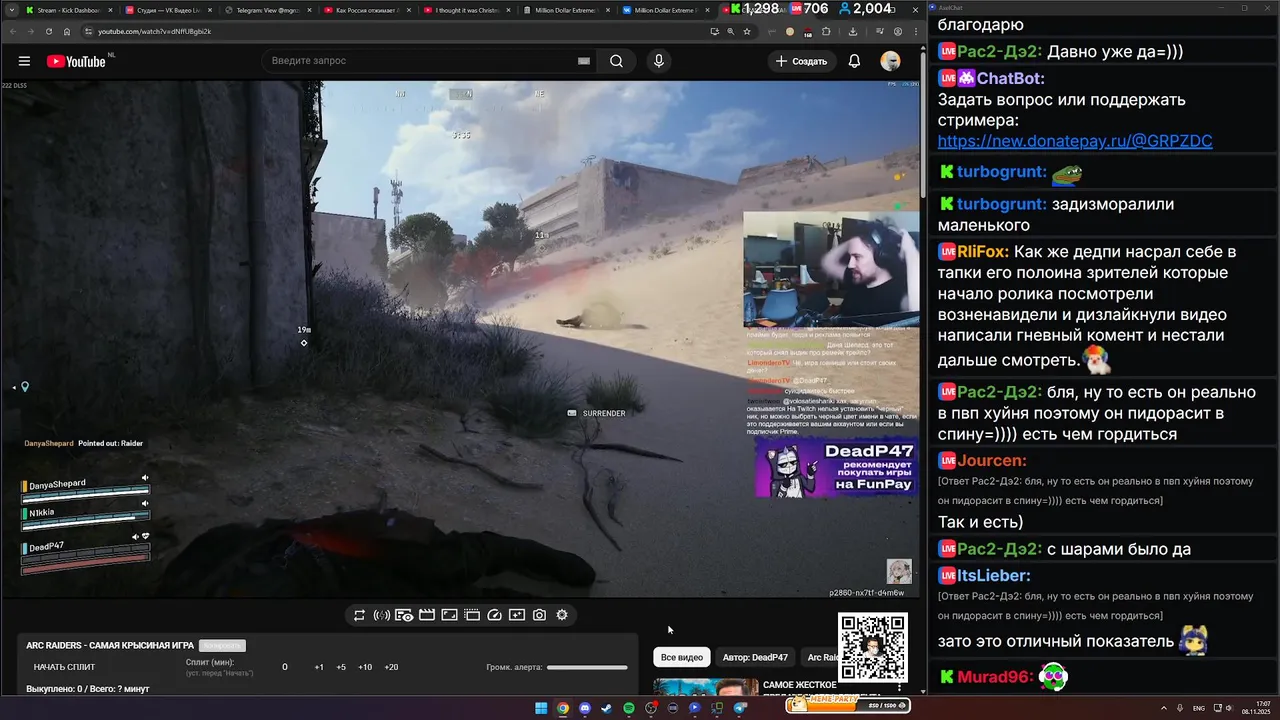
Task: Open three-dot menu on the suggested video
Action: point(899,687)
